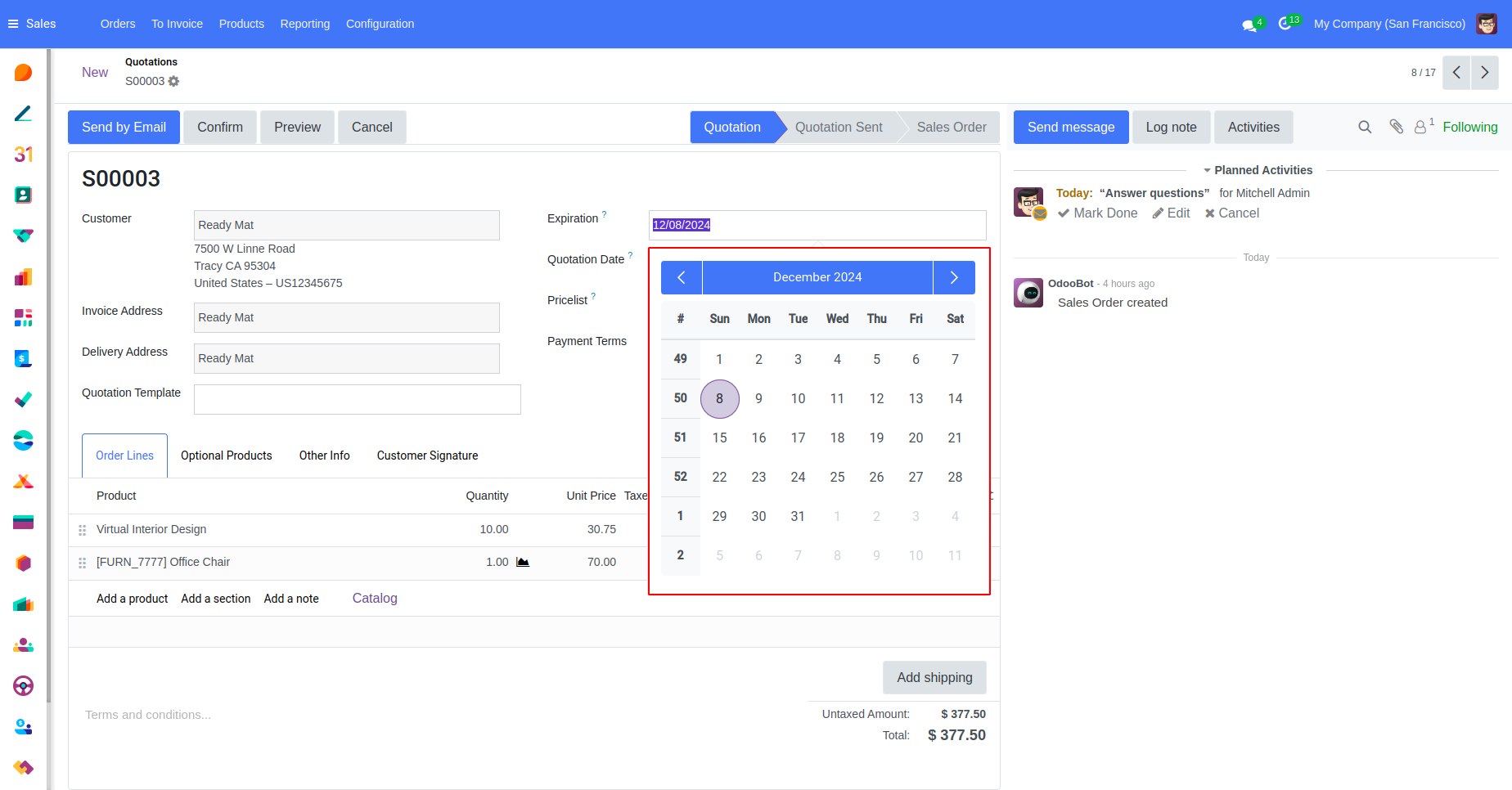Click the chatter search icon
The height and width of the screenshot is (790, 1512).
(x=1365, y=128)
